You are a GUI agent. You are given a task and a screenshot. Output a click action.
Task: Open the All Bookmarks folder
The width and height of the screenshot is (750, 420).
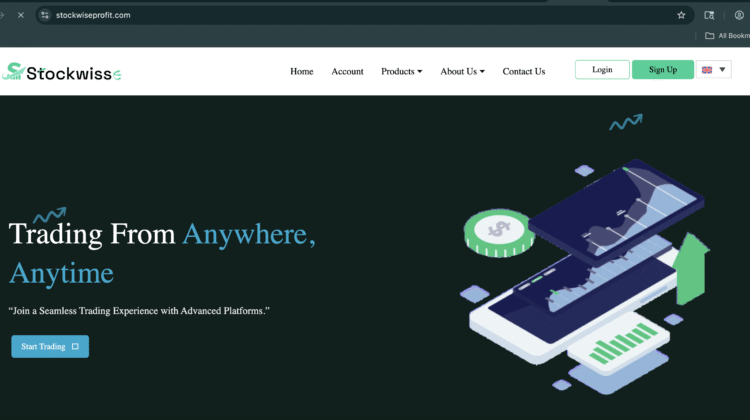click(x=727, y=35)
